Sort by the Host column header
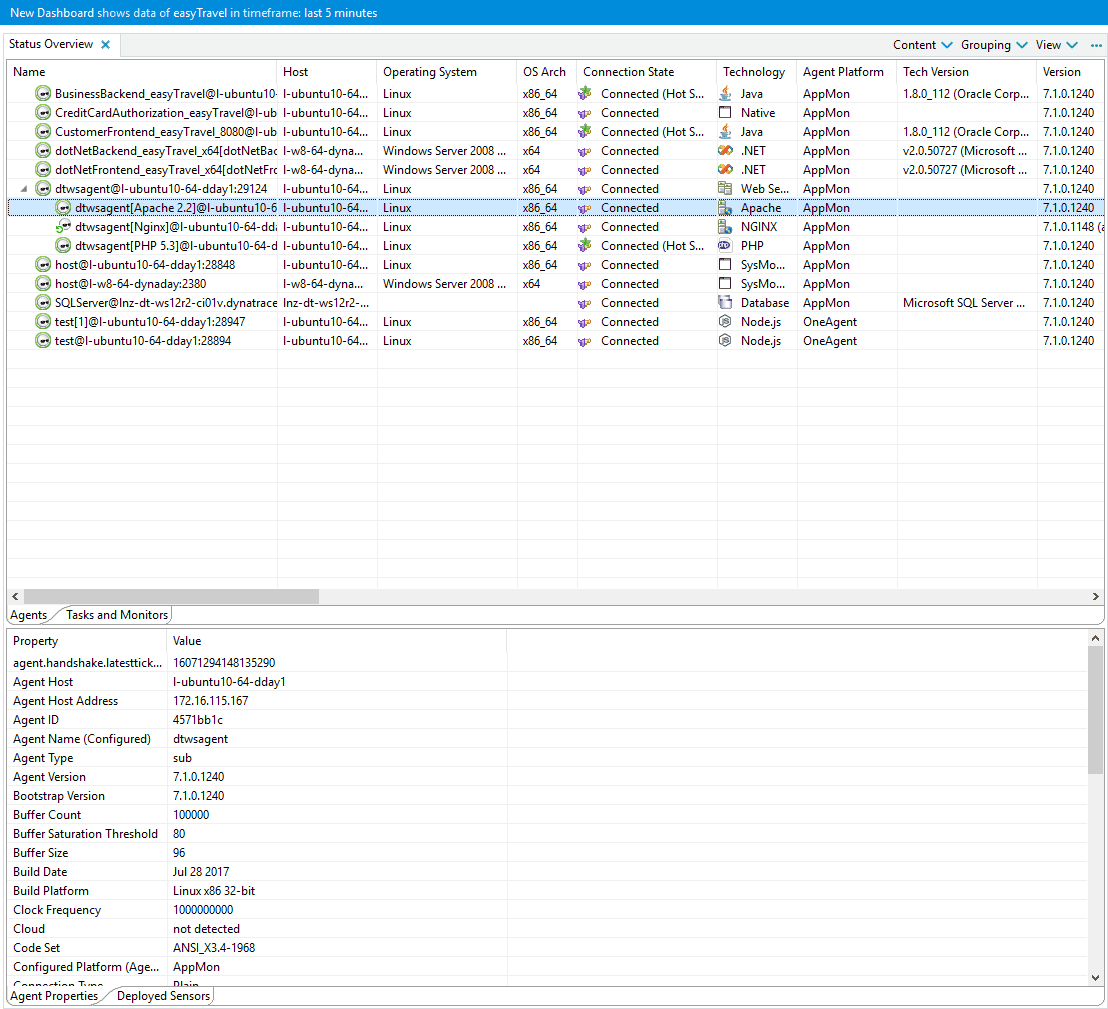 tap(326, 71)
